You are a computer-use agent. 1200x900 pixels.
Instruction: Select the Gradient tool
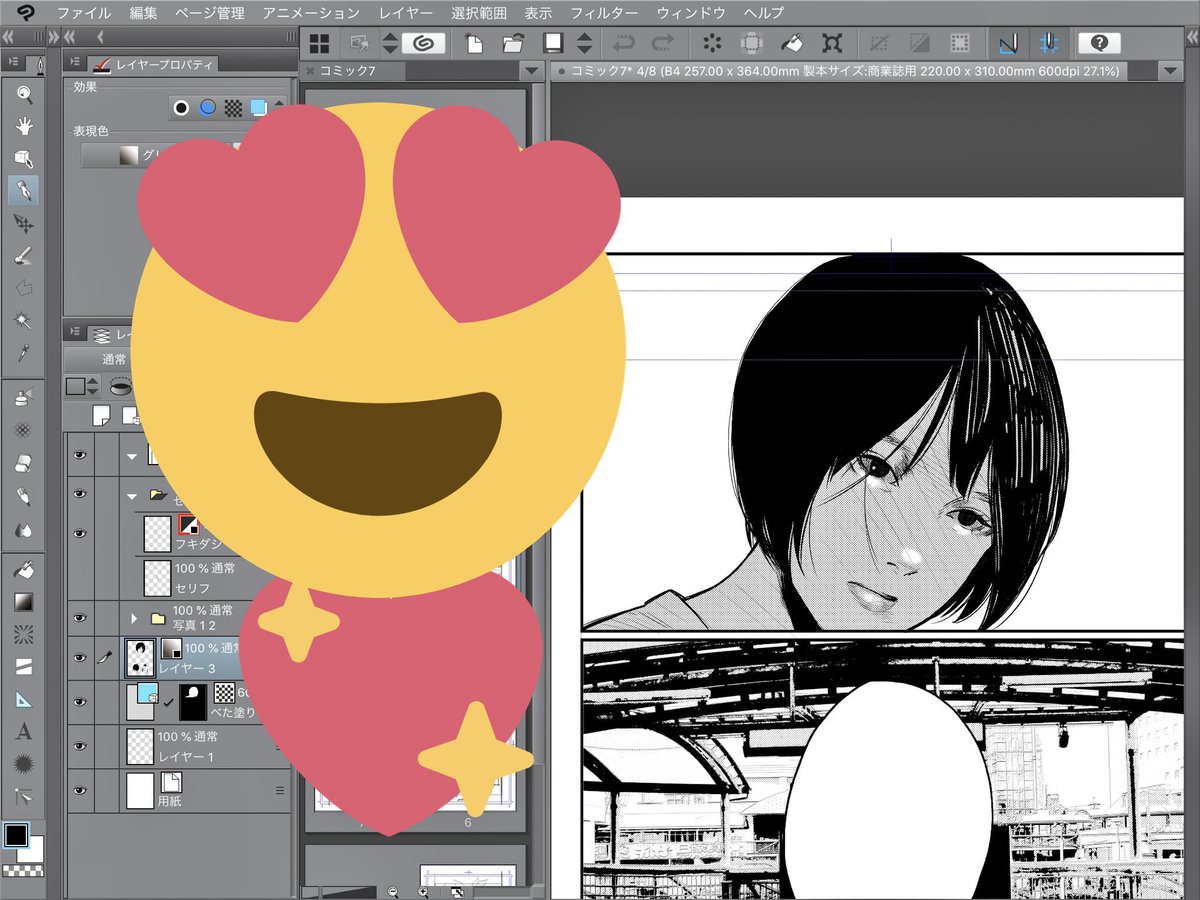pyautogui.click(x=24, y=602)
